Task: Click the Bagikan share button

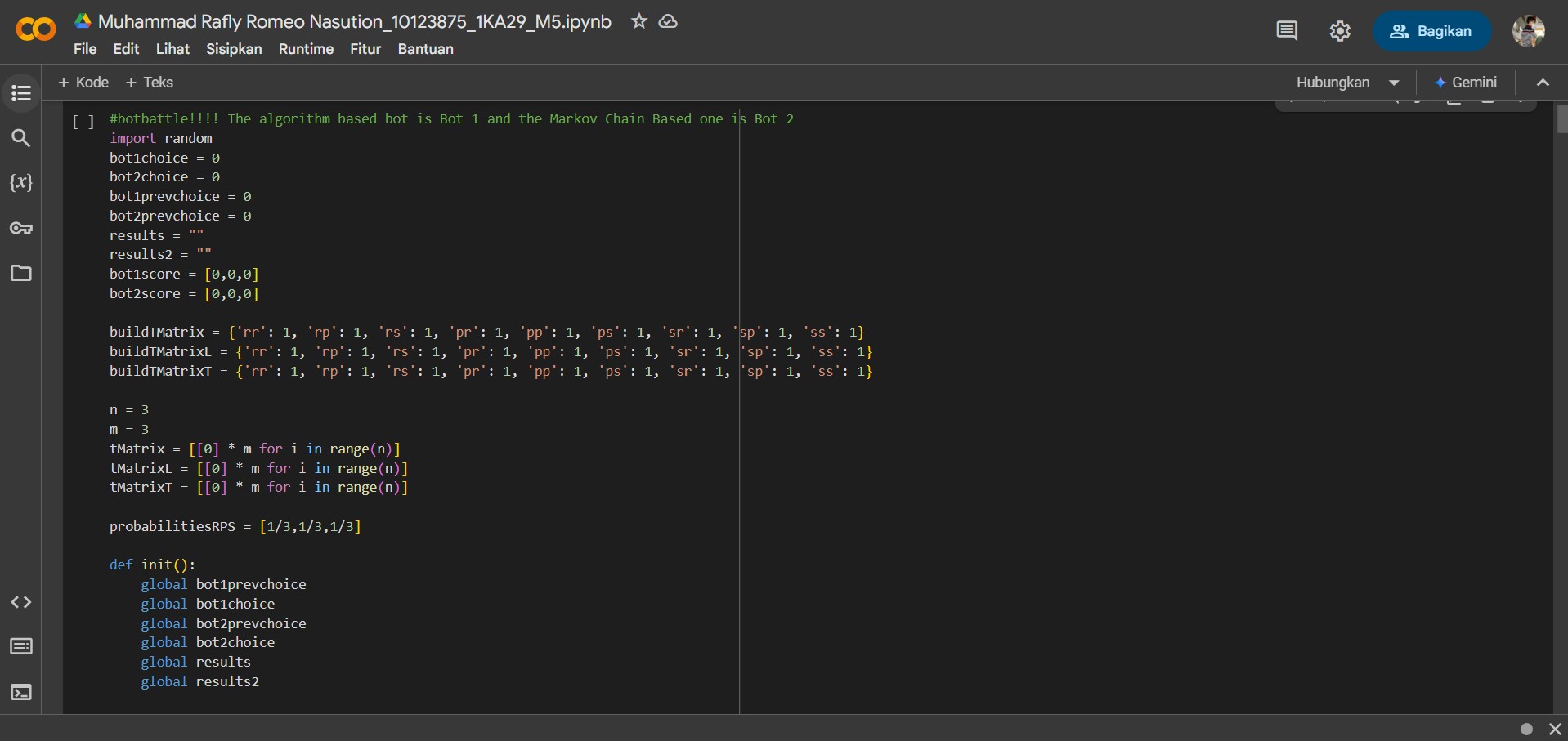Action: (1431, 31)
